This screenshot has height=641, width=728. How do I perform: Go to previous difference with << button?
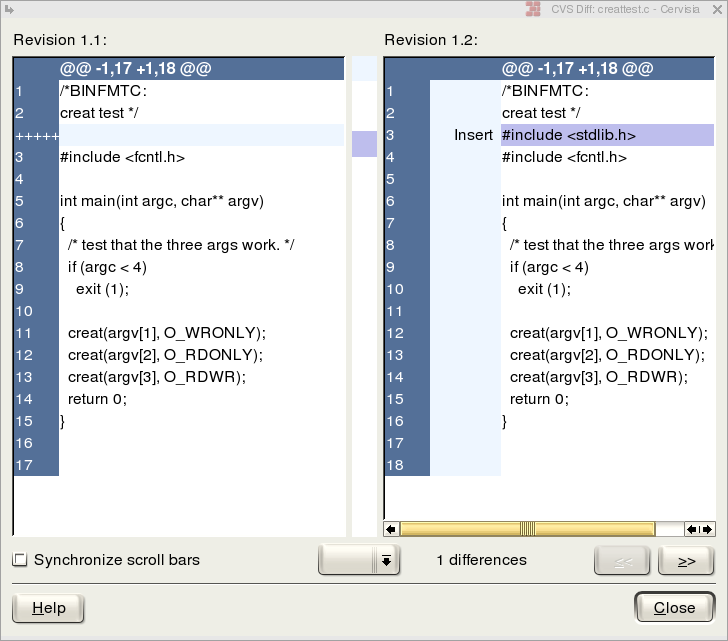pyautogui.click(x=622, y=561)
